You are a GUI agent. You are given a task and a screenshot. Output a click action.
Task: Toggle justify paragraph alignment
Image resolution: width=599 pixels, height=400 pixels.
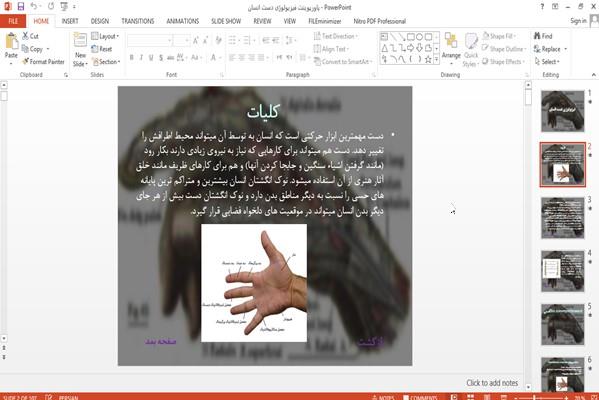pyautogui.click(x=261, y=57)
